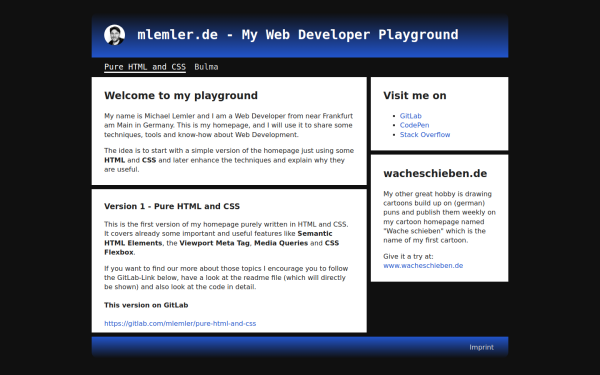Viewport: 600px width, 375px height.
Task: Click the paragraph about drawing cartoons
Action: click(x=439, y=217)
